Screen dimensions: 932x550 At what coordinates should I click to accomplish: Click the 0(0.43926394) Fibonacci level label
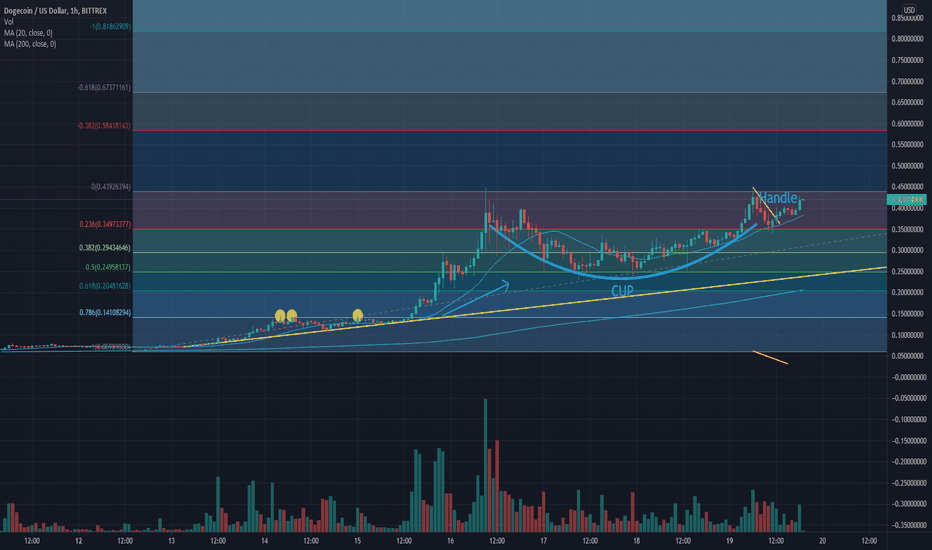111,187
